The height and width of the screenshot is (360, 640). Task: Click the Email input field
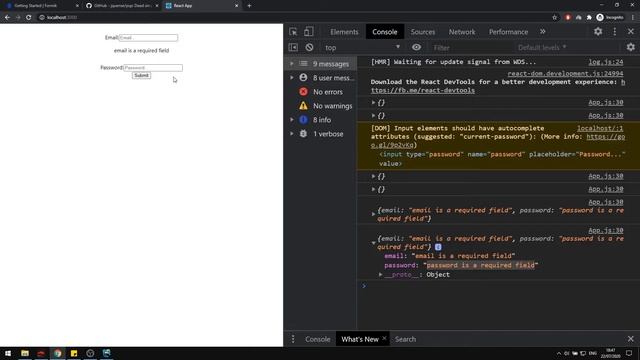coord(148,38)
